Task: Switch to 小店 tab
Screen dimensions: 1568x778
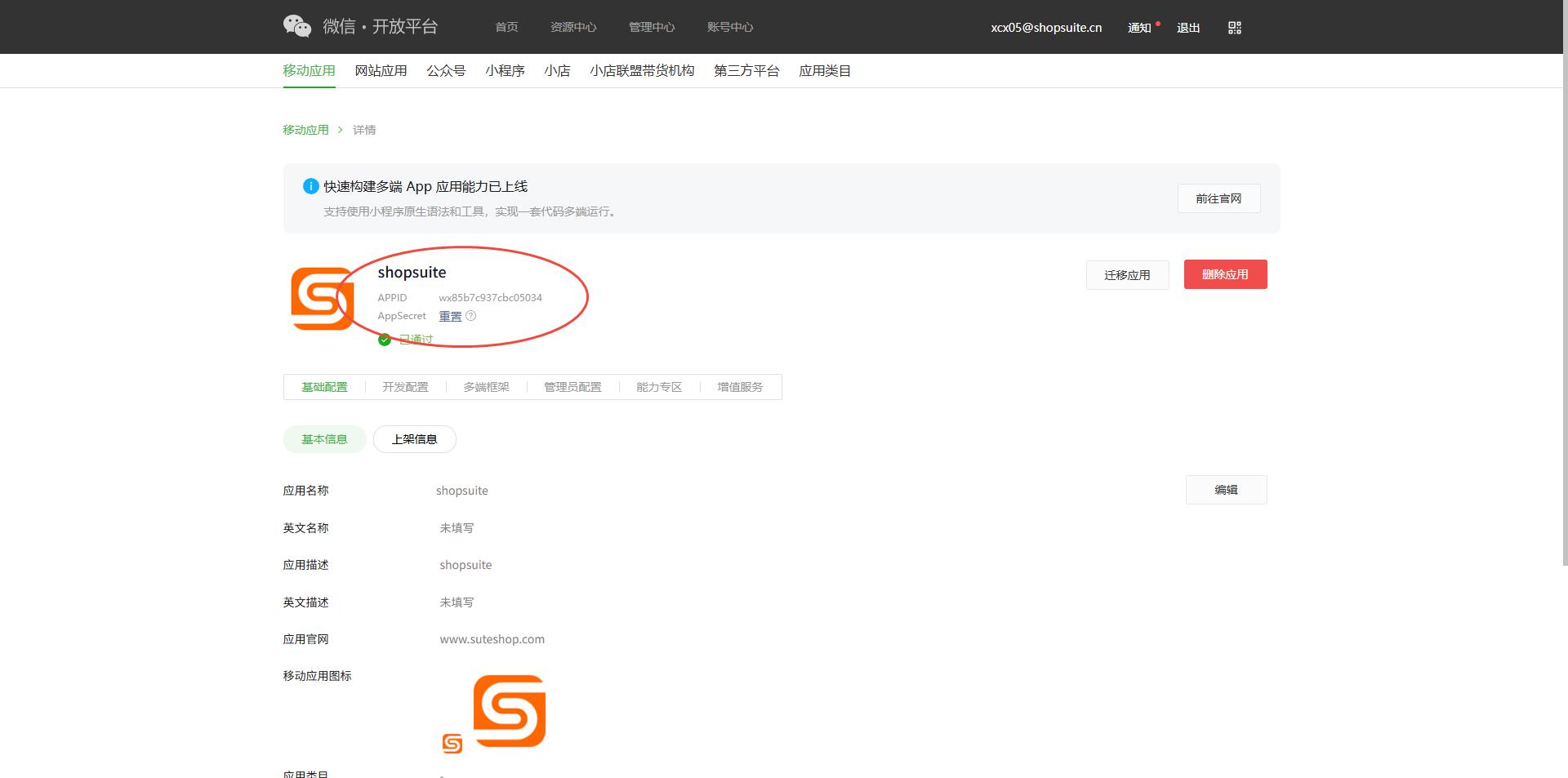Action: [557, 71]
